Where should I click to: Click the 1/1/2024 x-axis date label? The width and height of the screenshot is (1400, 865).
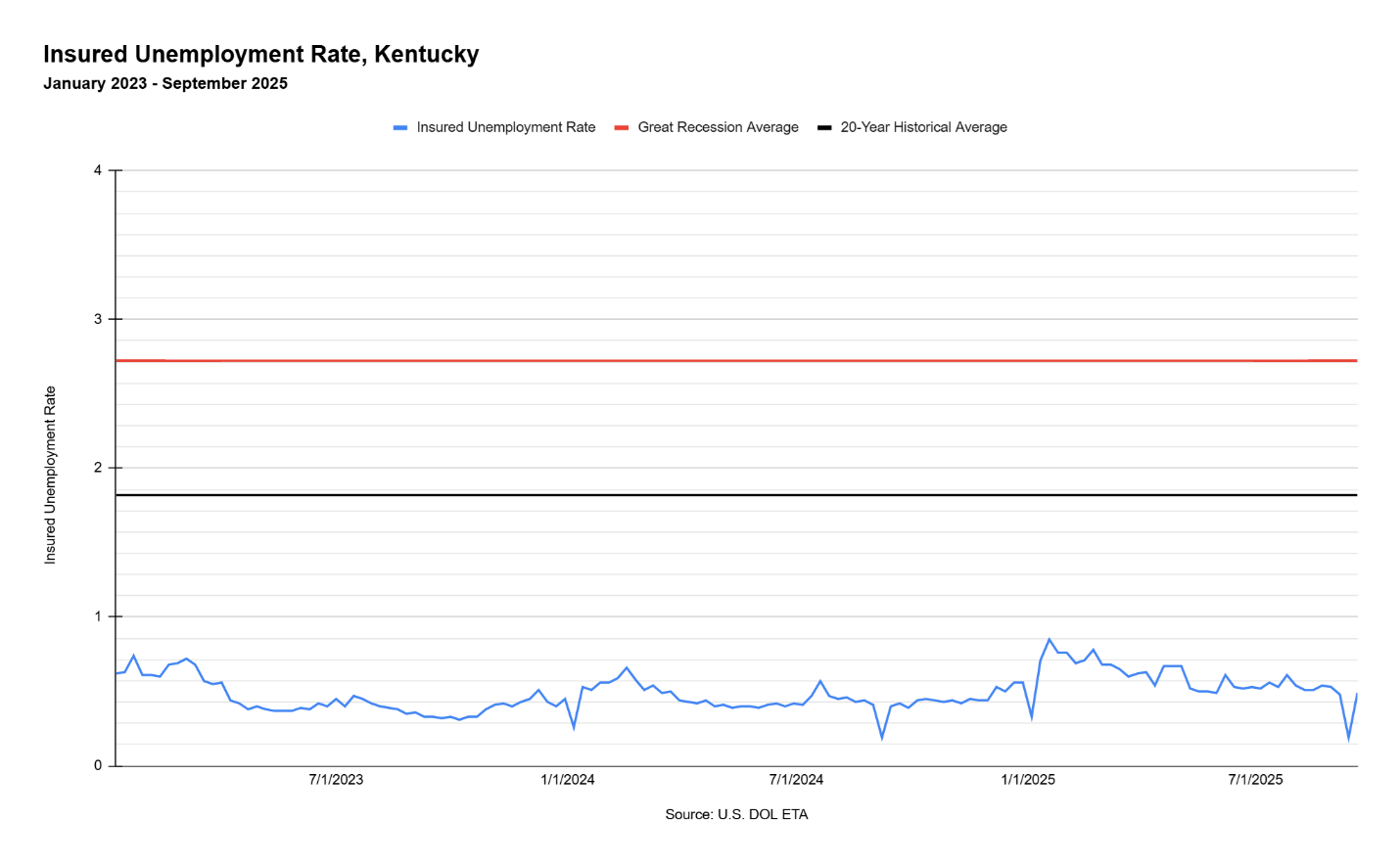(568, 780)
